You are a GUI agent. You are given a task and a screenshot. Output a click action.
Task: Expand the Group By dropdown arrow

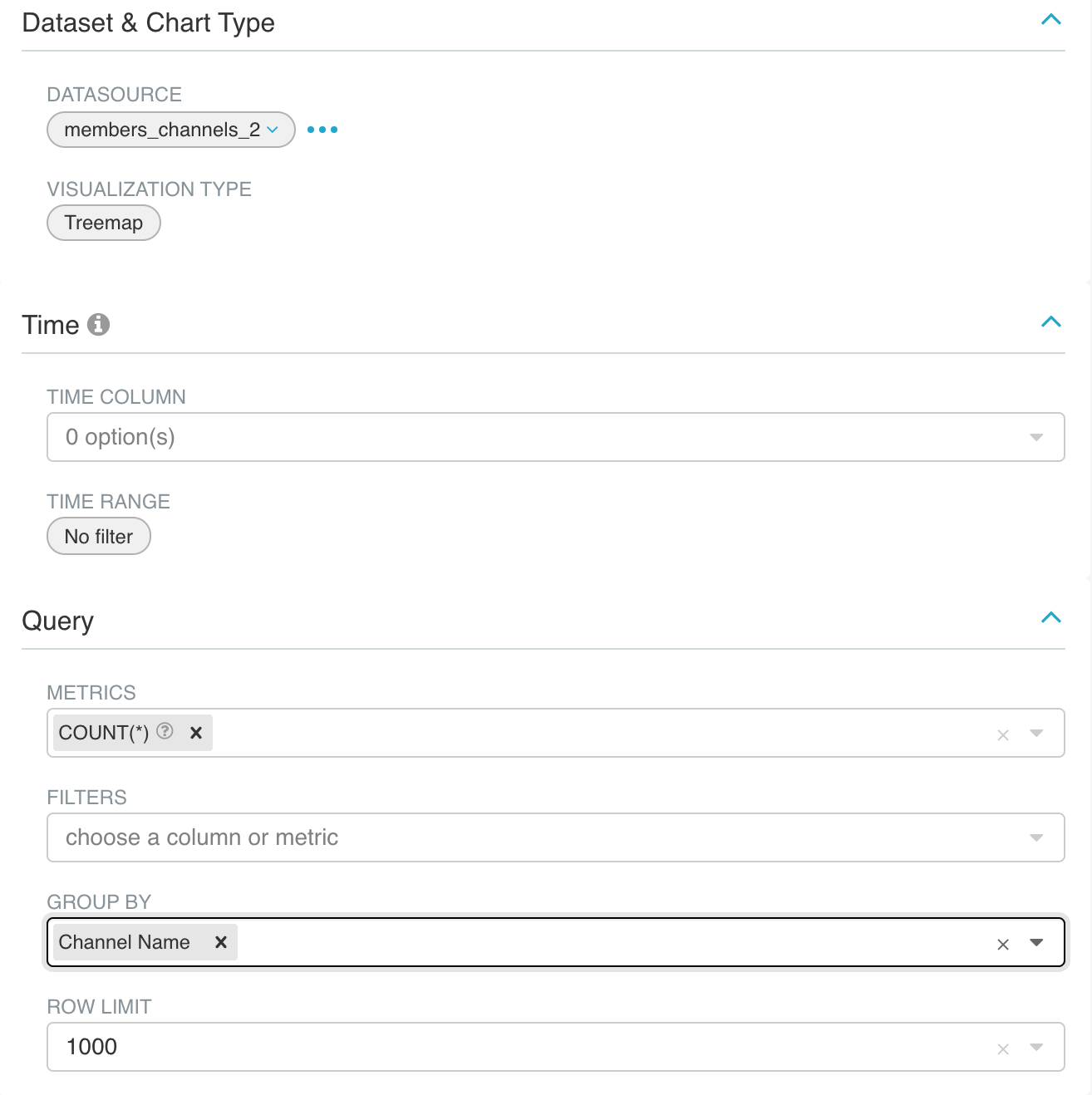pos(1036,942)
